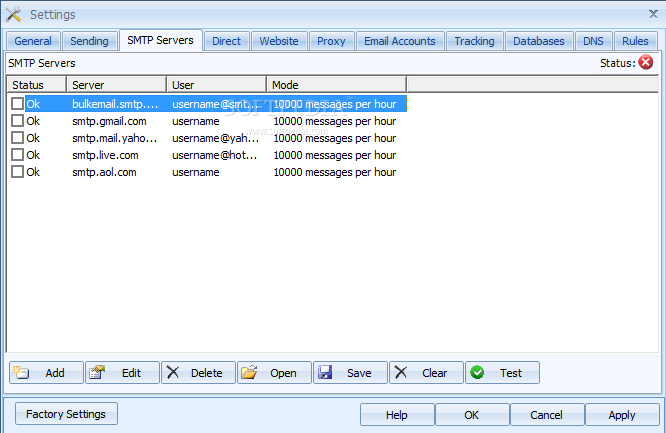The image size is (666, 433).
Task: Click the User column header
Action: point(217,85)
